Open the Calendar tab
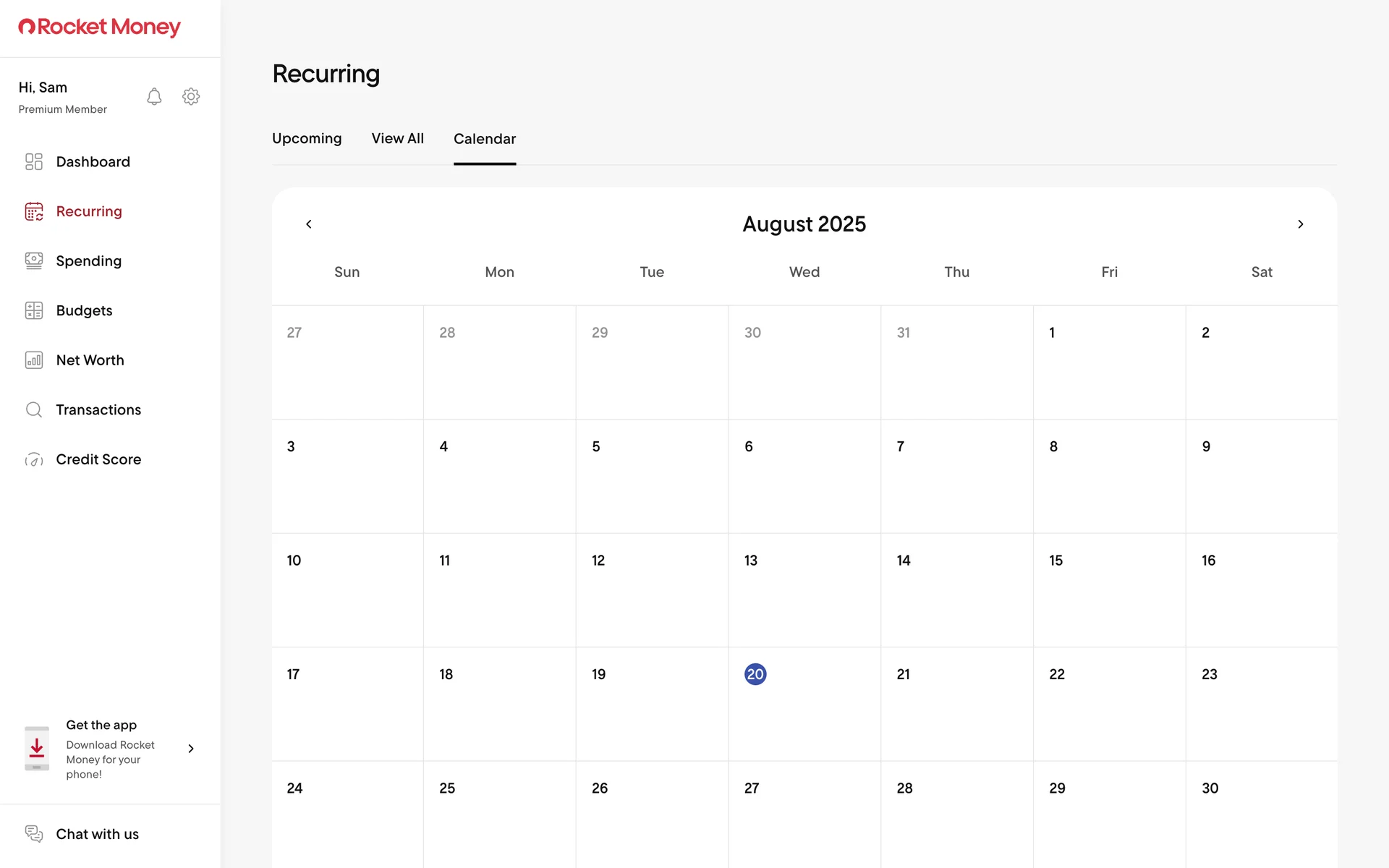This screenshot has height=868, width=1389. click(484, 139)
